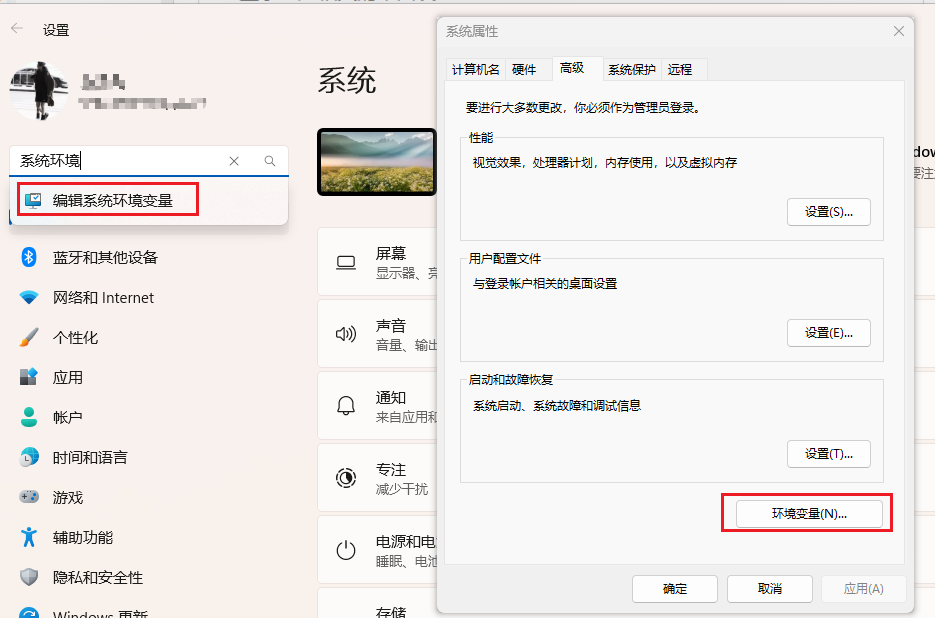The height and width of the screenshot is (618, 935).
Task: Switch to the 系统保护 tab
Action: 631,70
